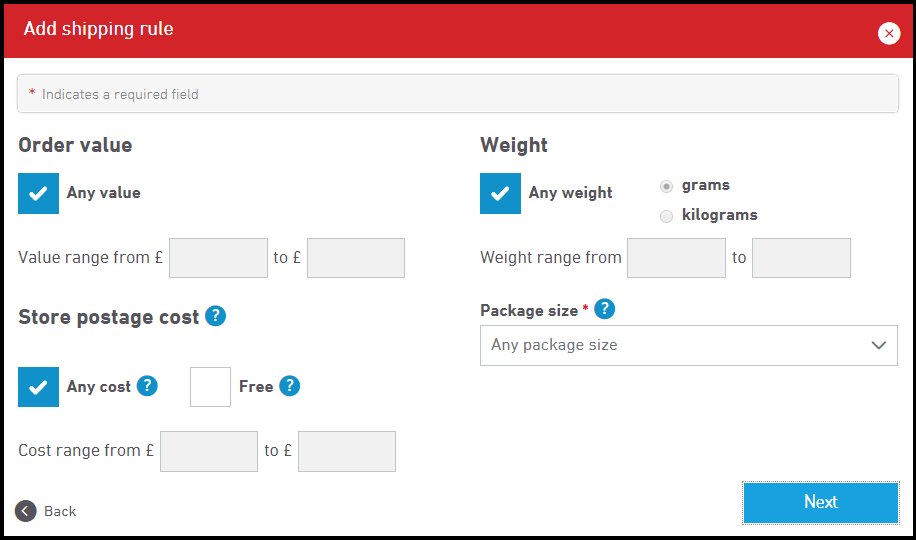Click the Cost range from £ field
The height and width of the screenshot is (540, 916).
pos(209,451)
